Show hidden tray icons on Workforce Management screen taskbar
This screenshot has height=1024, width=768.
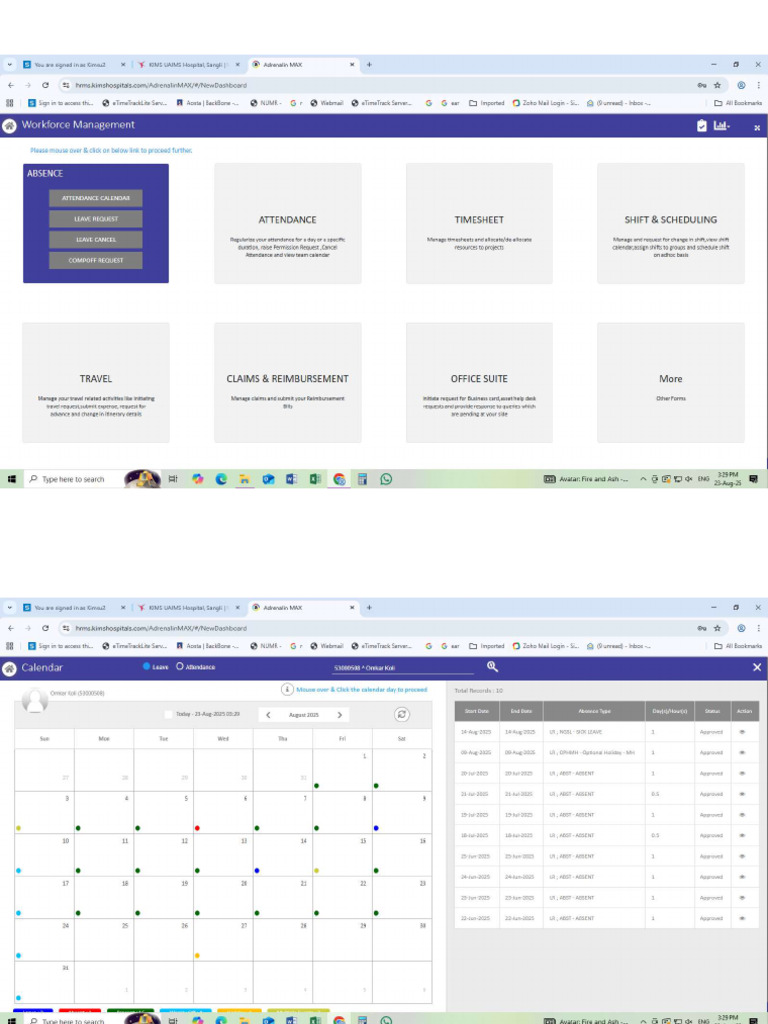pos(643,479)
